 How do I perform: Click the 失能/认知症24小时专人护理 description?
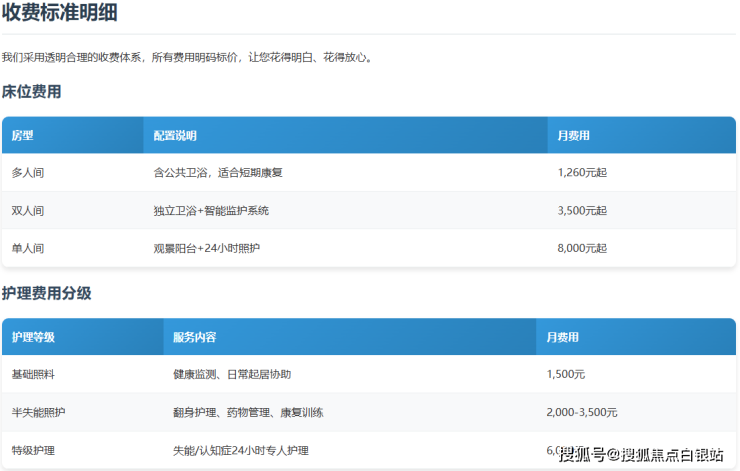click(241, 451)
